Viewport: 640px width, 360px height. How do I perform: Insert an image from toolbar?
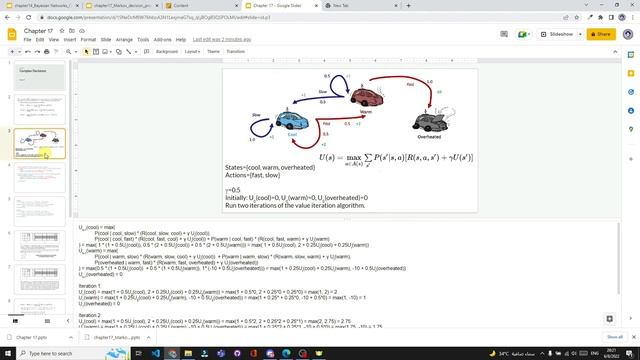click(105, 52)
